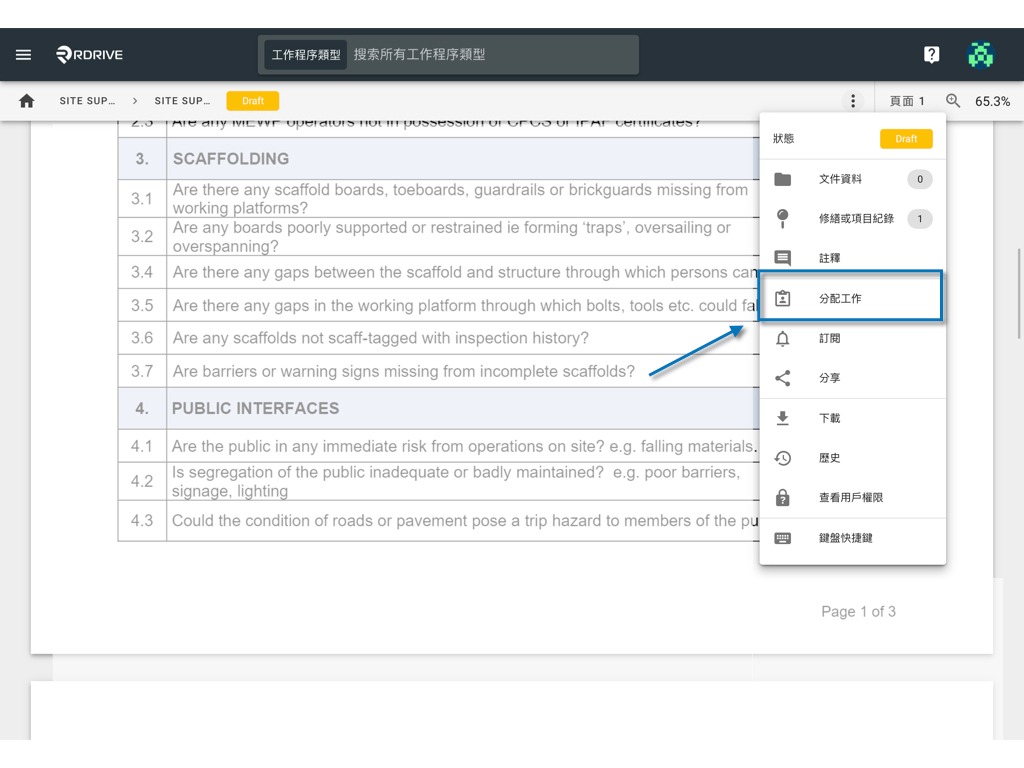Open 文件資料 menu entry

pos(852,179)
